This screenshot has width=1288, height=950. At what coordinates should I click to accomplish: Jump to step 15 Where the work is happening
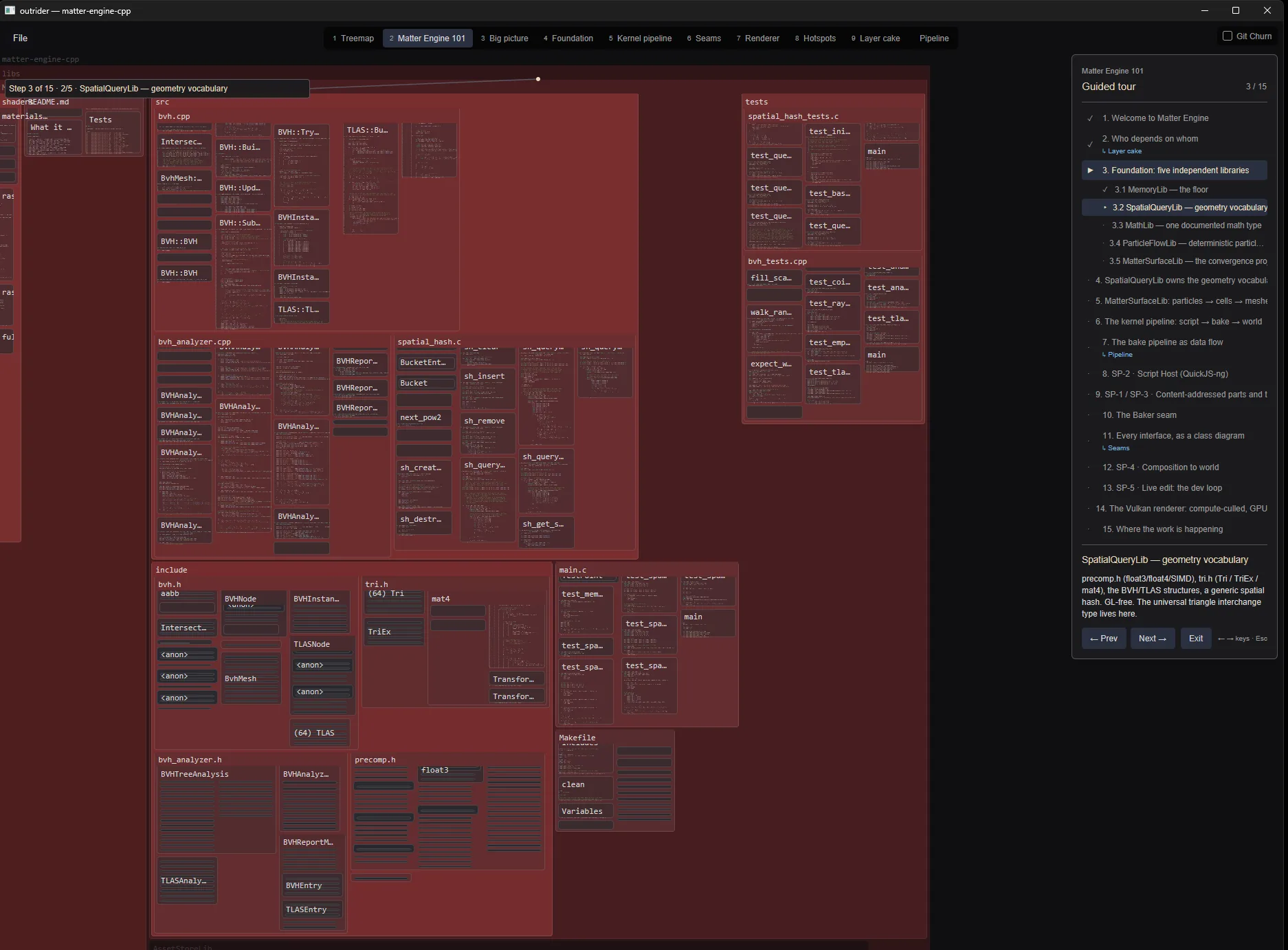pos(1174,529)
